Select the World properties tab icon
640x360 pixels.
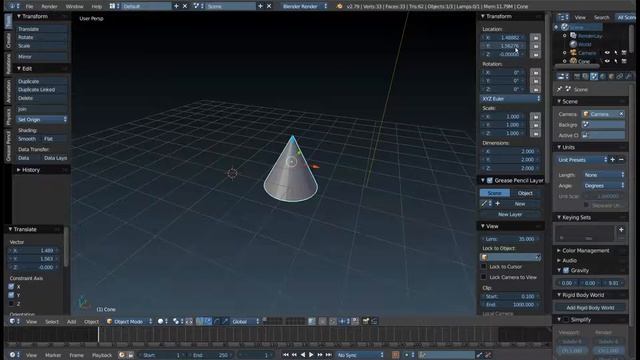602,76
